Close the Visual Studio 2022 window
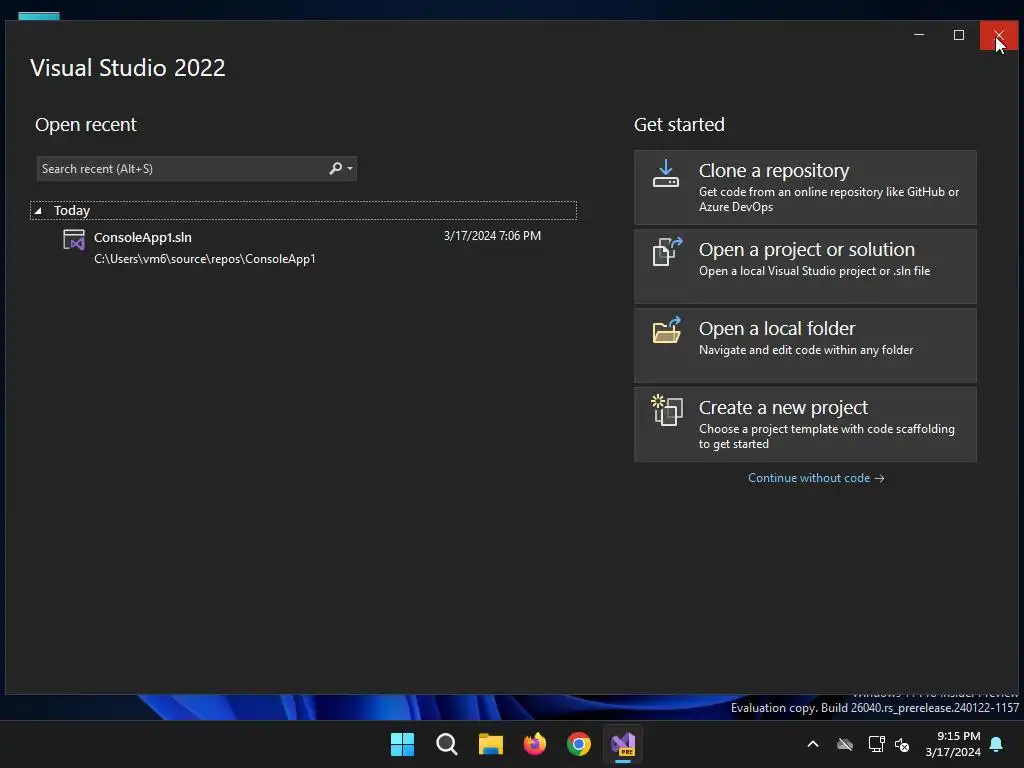This screenshot has width=1024, height=768. pos(999,35)
